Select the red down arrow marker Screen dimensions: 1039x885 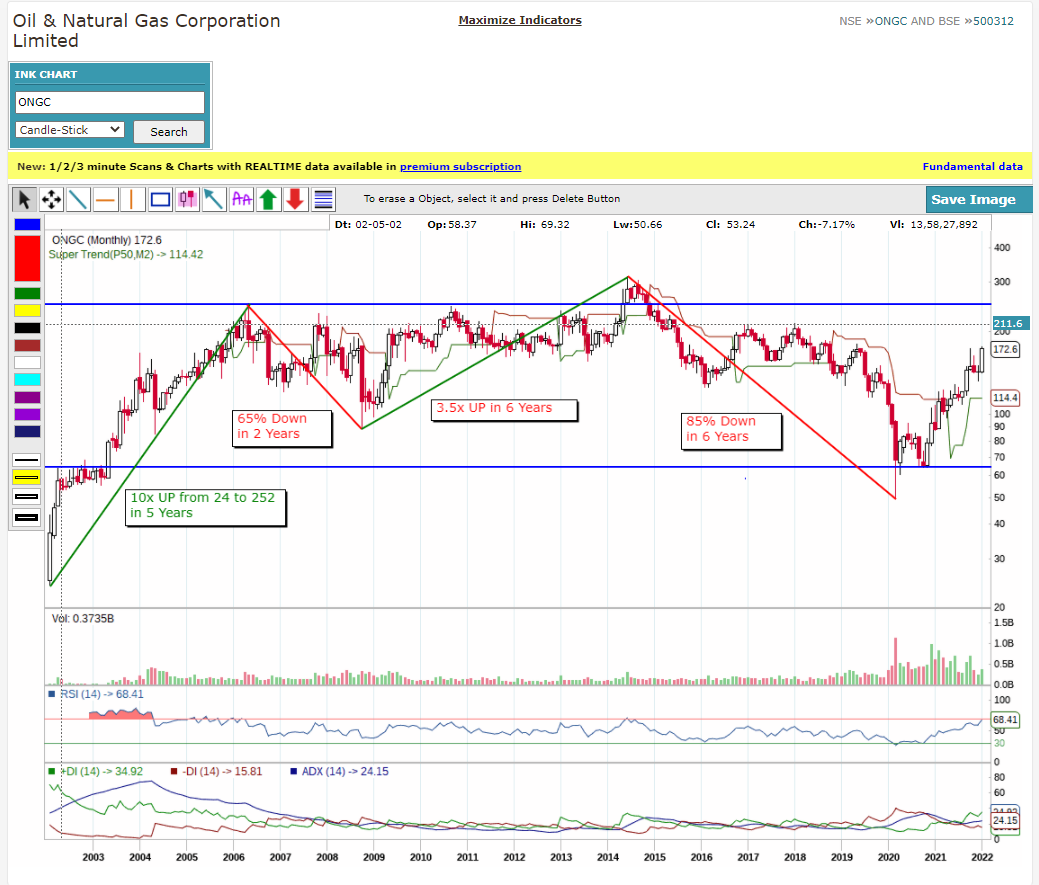[x=296, y=199]
